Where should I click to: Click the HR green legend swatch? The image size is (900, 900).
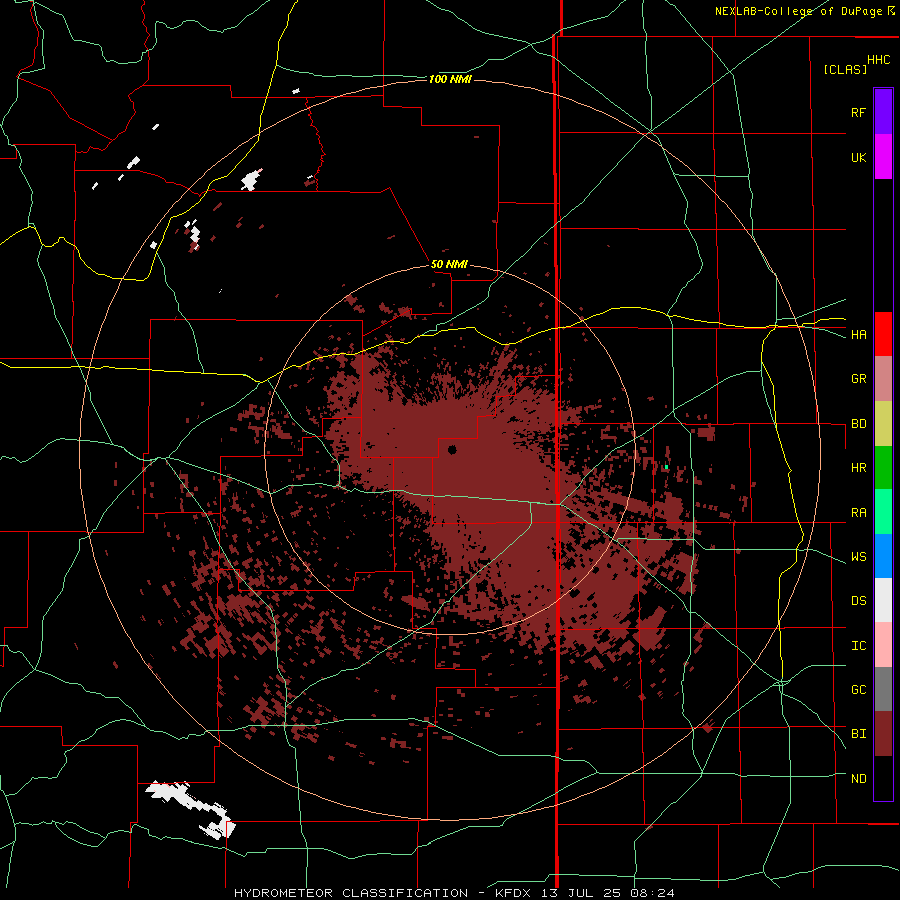[883, 467]
